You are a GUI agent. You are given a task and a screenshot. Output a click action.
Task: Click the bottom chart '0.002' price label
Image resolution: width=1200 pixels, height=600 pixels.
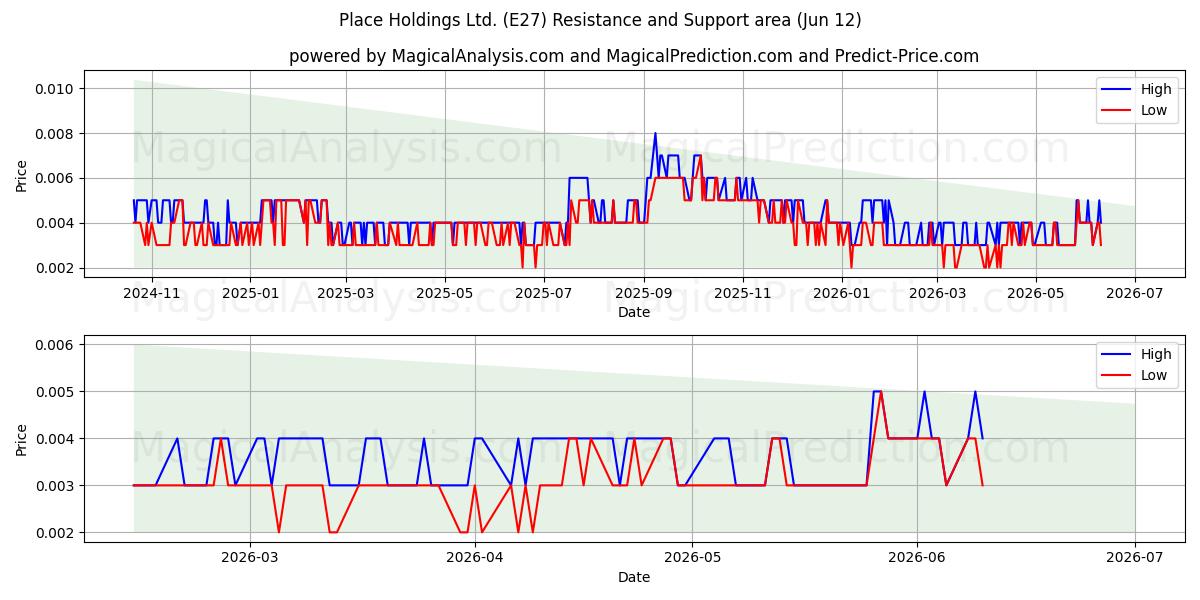[x=55, y=533]
